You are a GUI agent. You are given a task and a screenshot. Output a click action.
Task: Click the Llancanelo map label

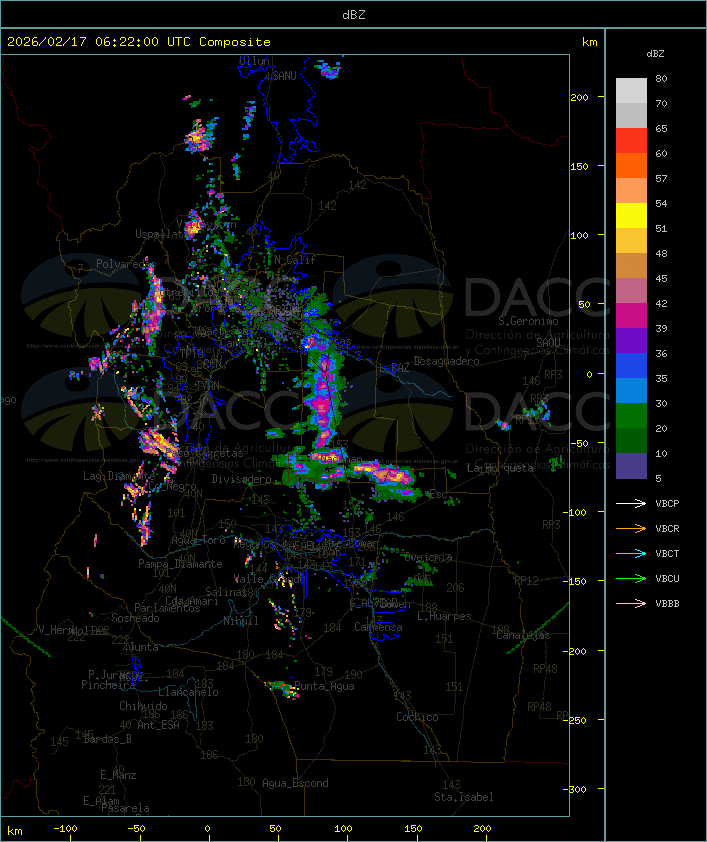pyautogui.click(x=188, y=692)
